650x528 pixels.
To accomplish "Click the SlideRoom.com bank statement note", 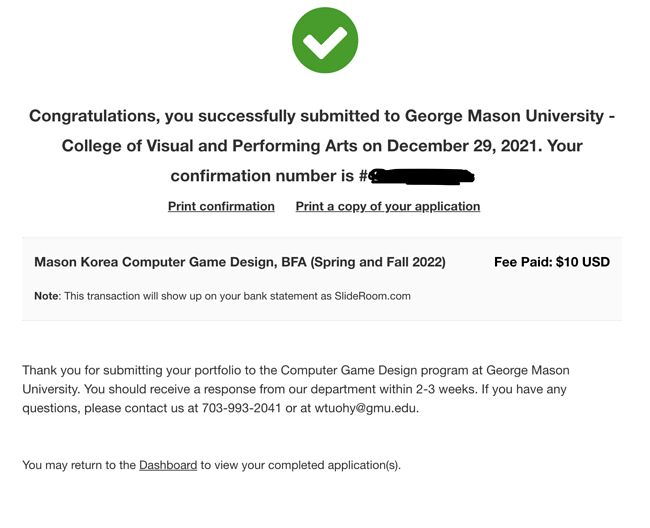I will (x=222, y=296).
